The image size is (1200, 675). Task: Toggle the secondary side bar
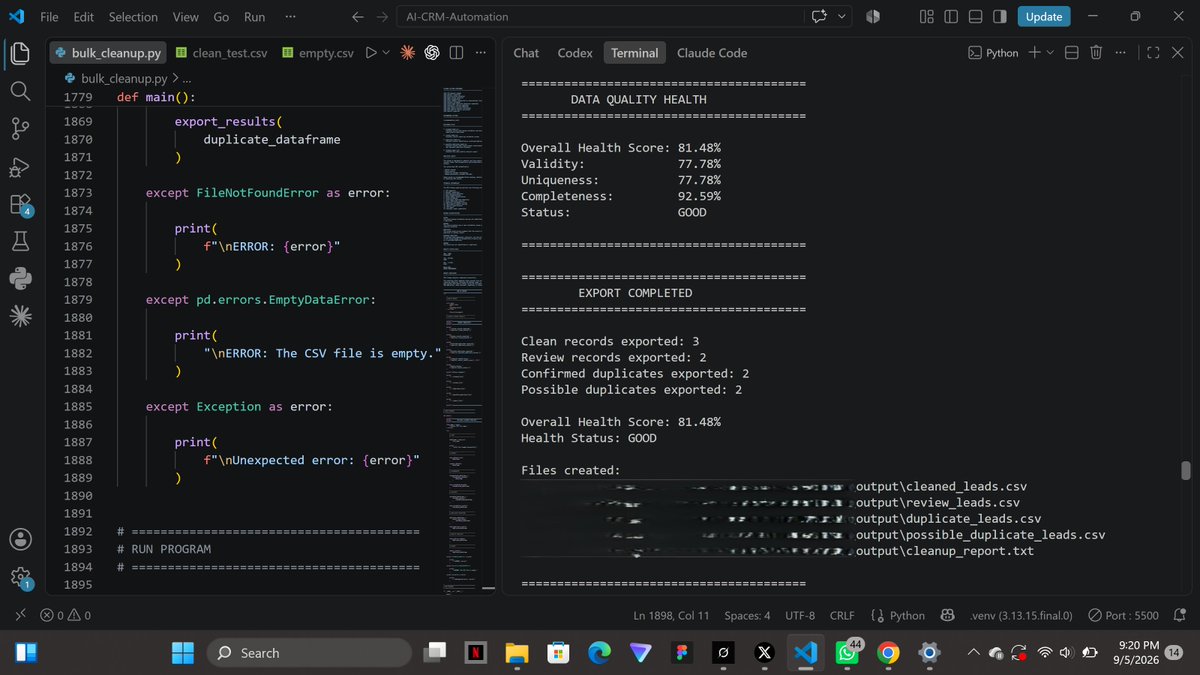tap(999, 17)
